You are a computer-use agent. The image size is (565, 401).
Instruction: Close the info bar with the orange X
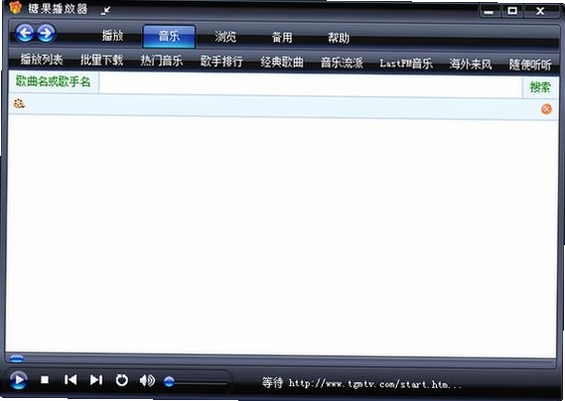pos(546,109)
